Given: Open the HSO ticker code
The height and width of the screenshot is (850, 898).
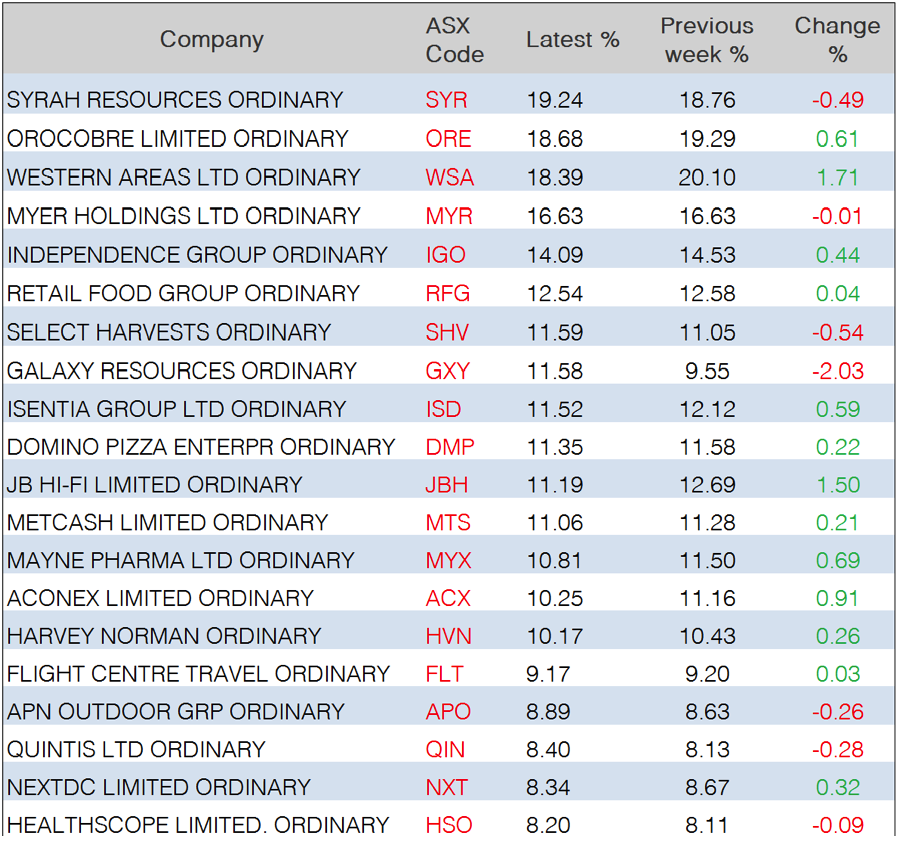Looking at the screenshot, I should (x=448, y=826).
